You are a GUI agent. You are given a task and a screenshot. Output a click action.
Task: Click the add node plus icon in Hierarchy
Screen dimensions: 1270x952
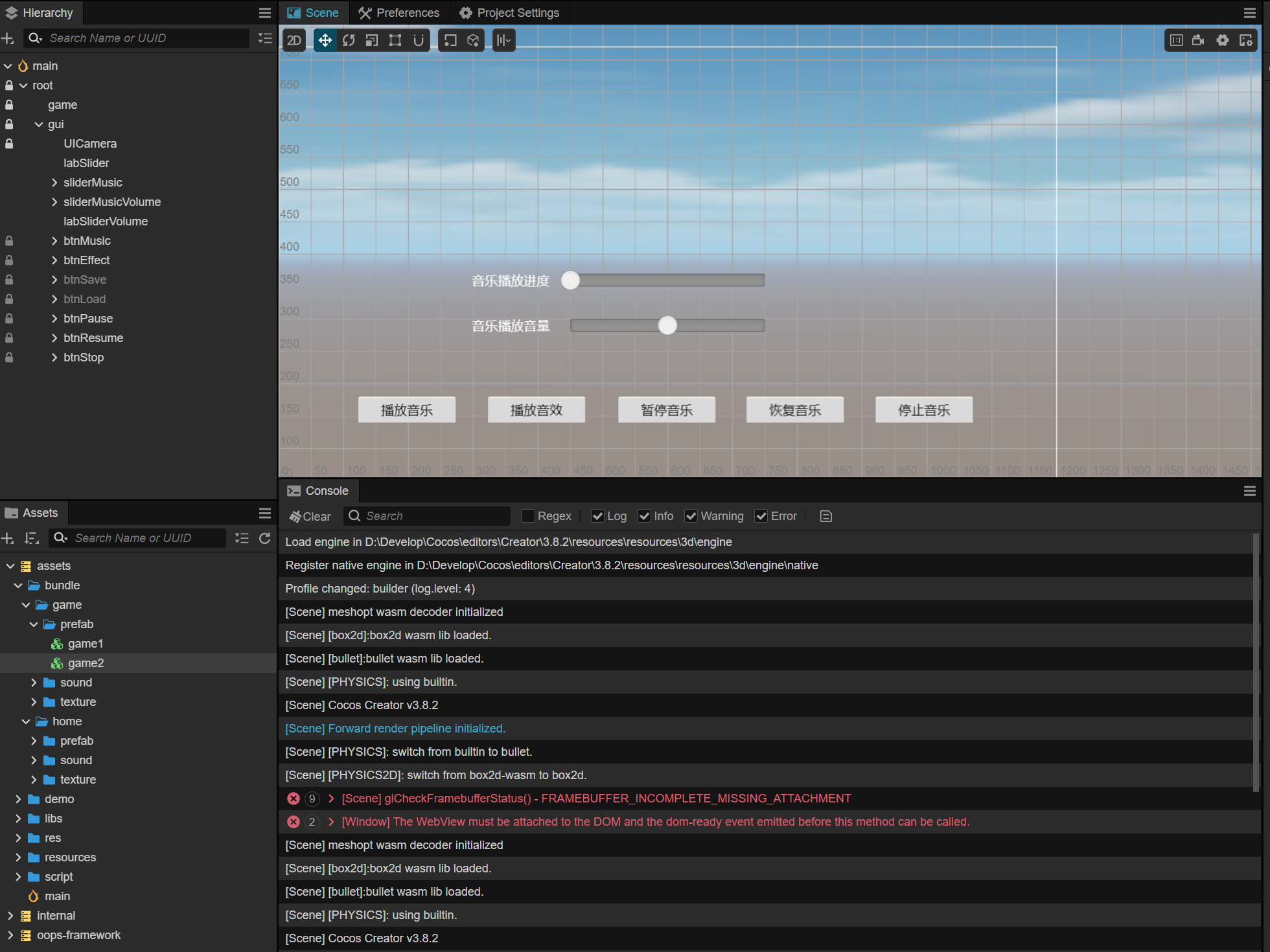[x=8, y=39]
